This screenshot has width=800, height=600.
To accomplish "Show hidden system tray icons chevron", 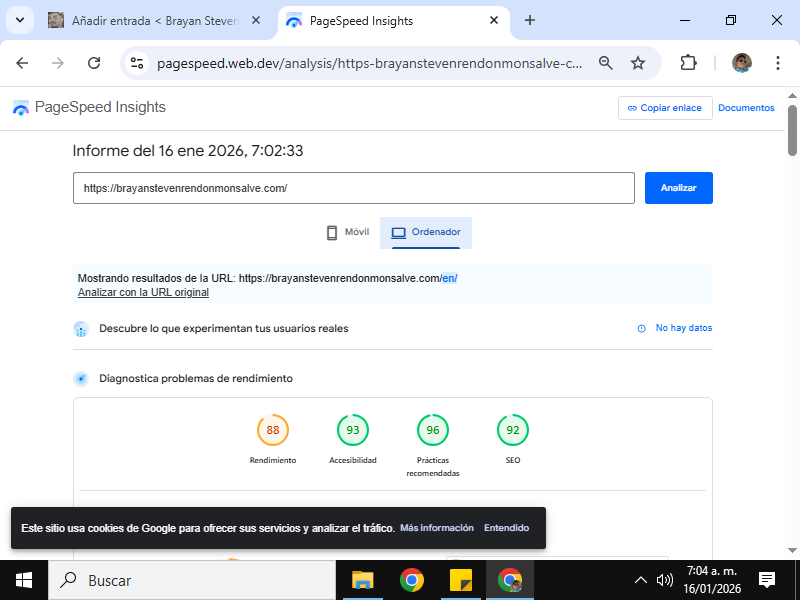I will [641, 580].
